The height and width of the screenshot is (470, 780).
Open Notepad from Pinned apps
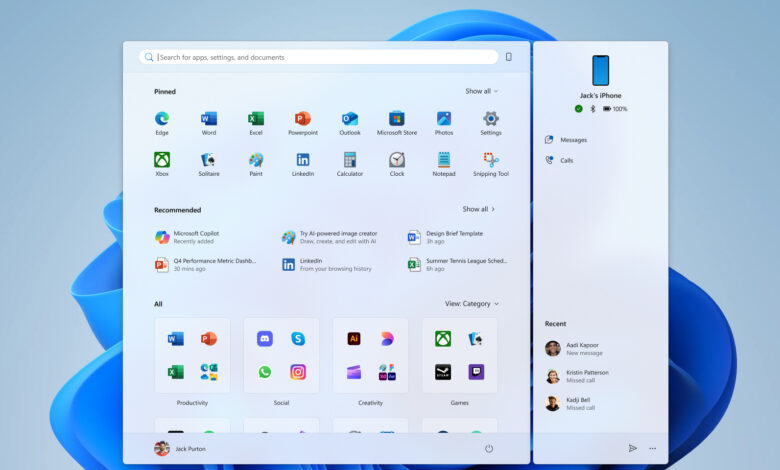tap(444, 164)
